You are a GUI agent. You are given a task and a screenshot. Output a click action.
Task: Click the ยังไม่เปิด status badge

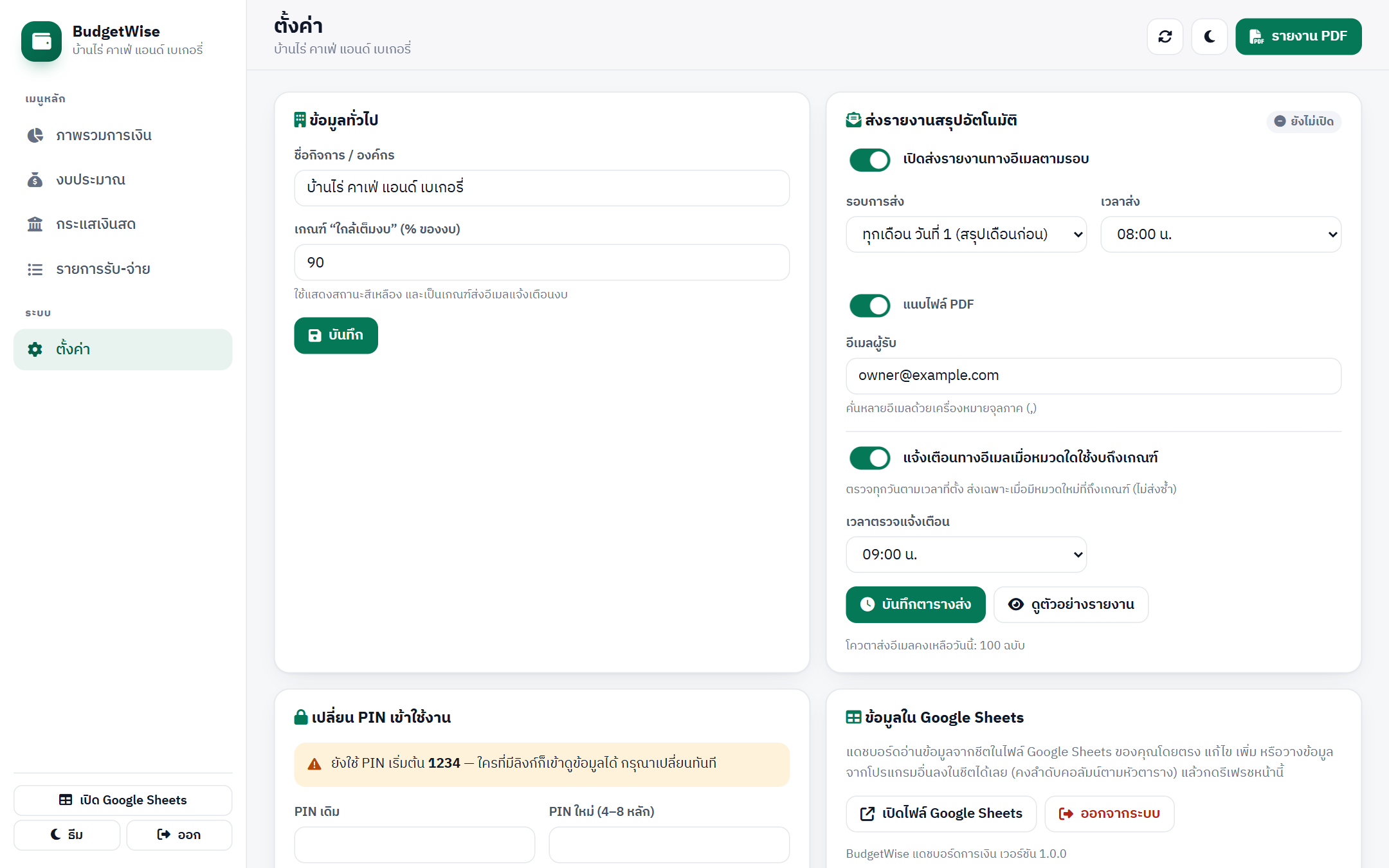1303,121
